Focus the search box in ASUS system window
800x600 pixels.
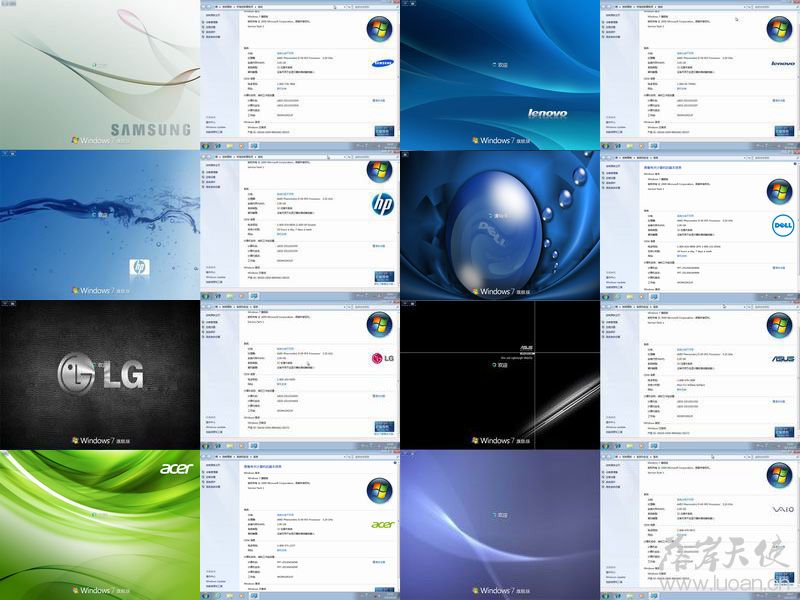coord(775,307)
